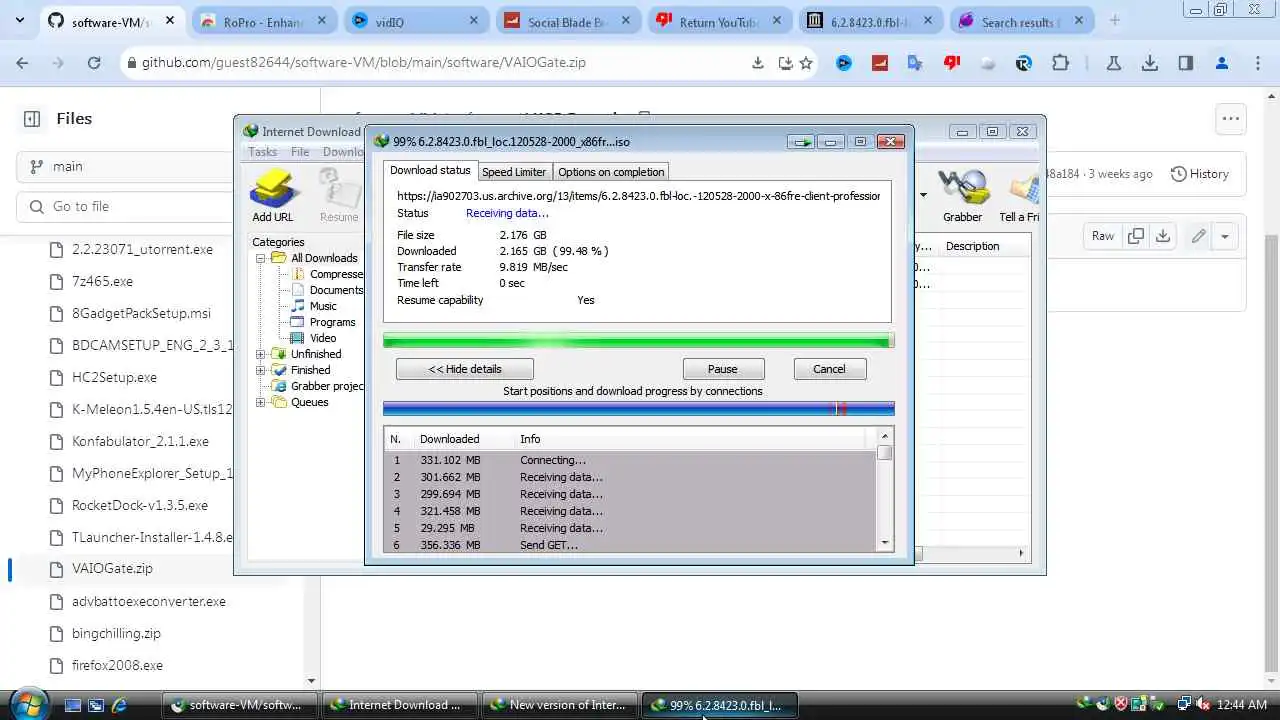Open the File menu in IDM
This screenshot has width=1280, height=720.
coord(300,152)
